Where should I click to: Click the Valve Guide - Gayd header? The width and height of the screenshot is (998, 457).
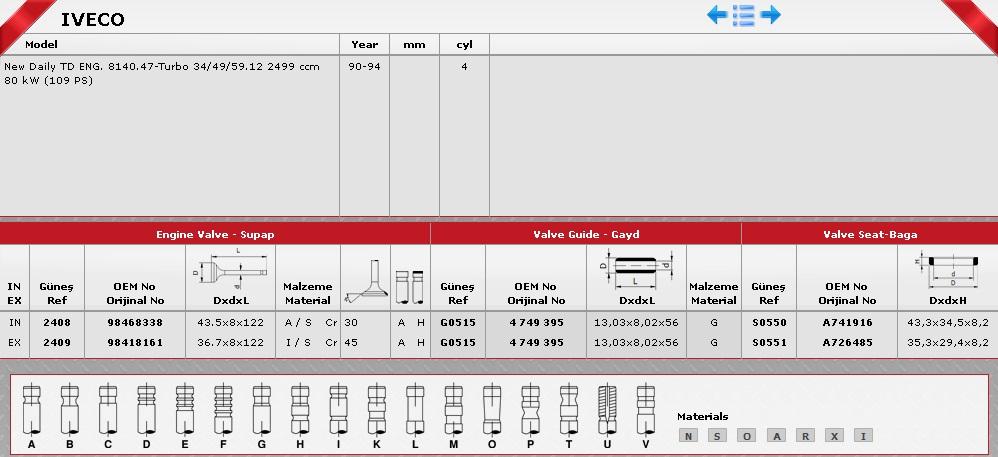pyautogui.click(x=586, y=234)
